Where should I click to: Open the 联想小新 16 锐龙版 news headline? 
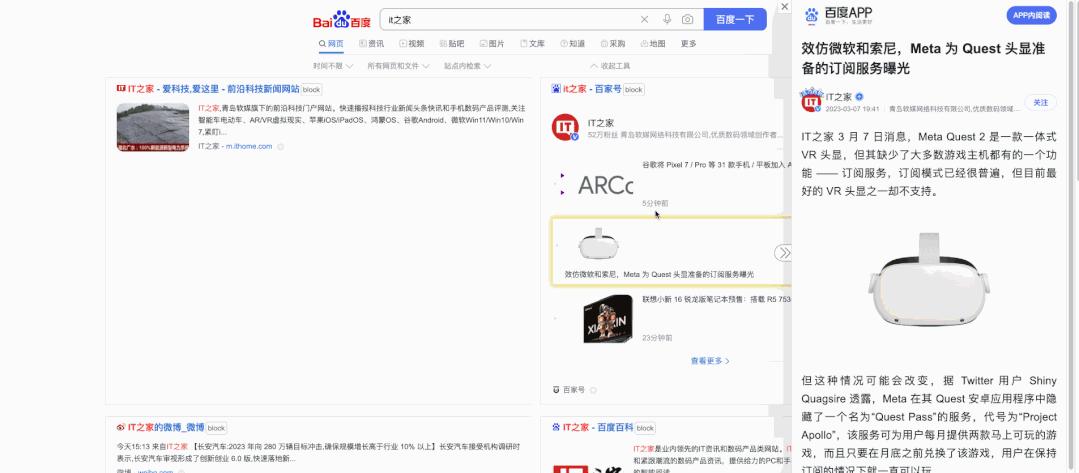716,299
